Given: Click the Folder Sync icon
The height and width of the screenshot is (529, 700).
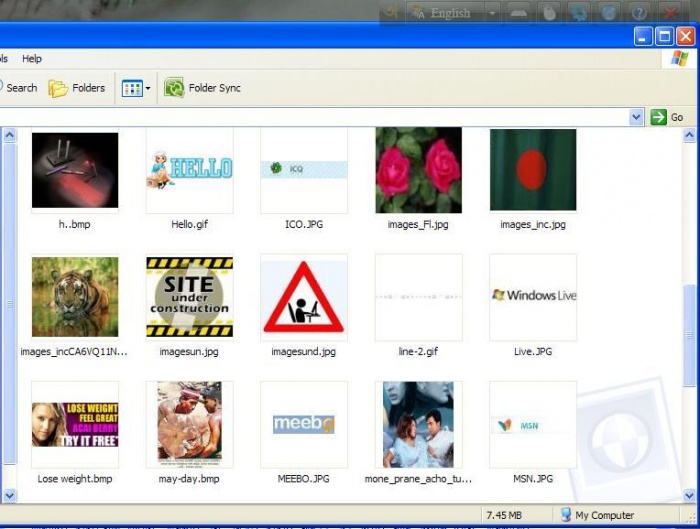Looking at the screenshot, I should coord(174,87).
